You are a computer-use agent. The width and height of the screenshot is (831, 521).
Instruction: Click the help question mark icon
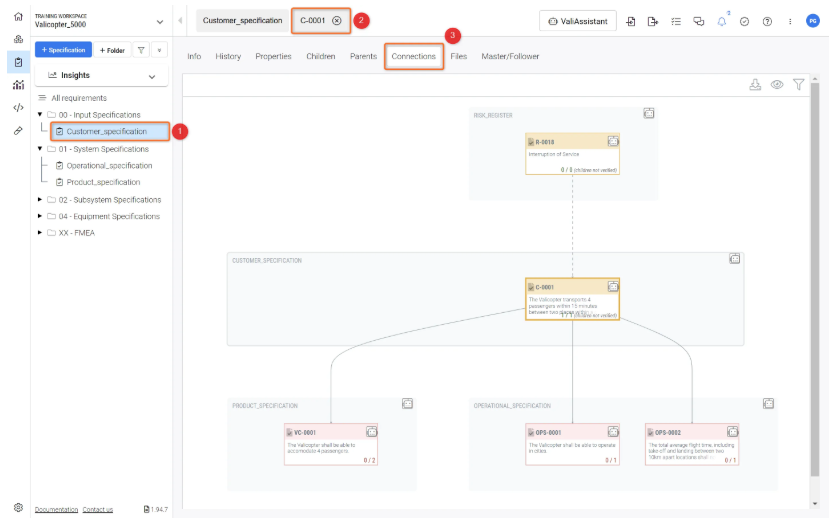click(x=767, y=21)
